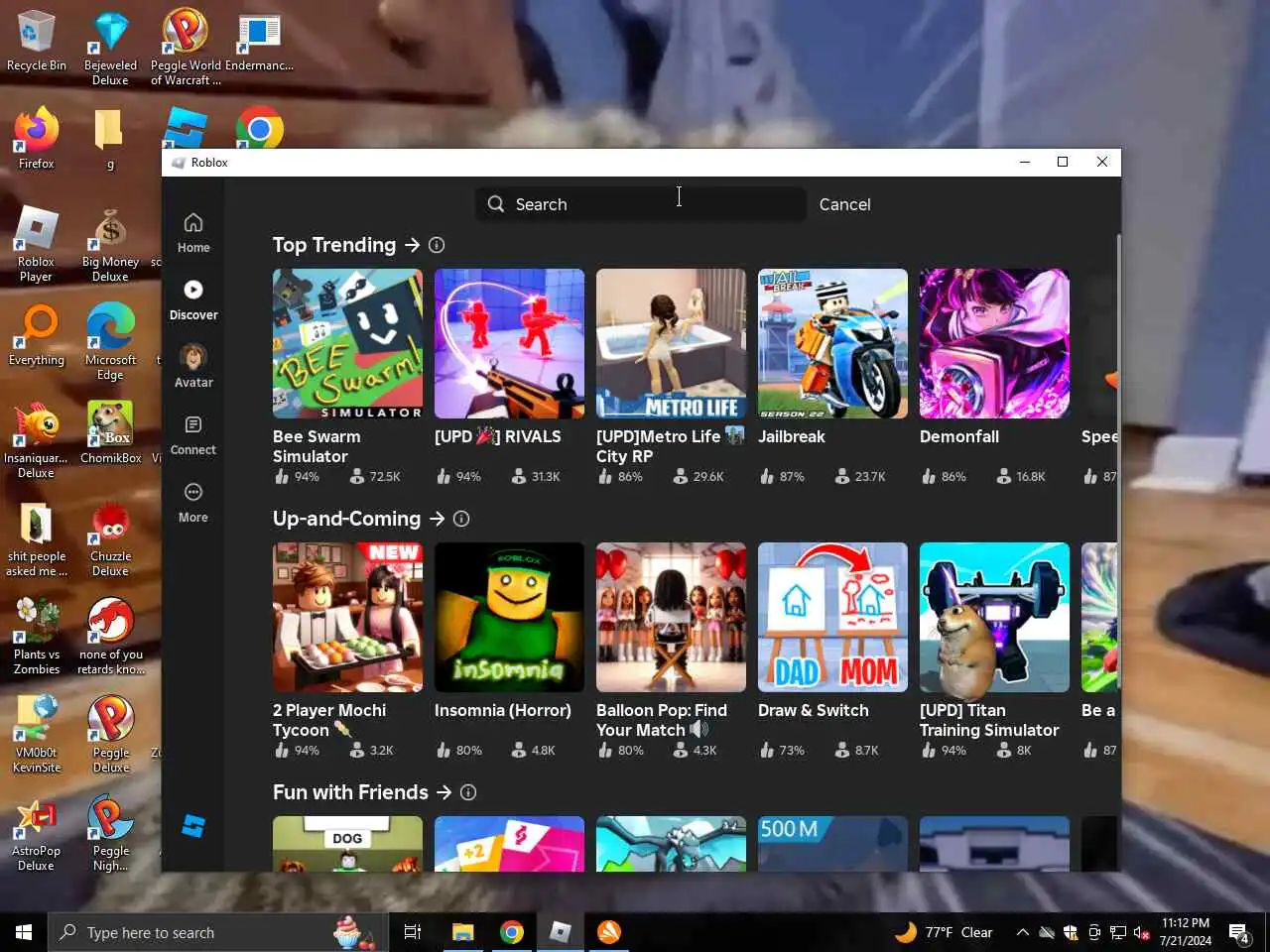Open Balloon Pop: Find Your Match thumbnail
The image size is (1270, 952).
(671, 617)
